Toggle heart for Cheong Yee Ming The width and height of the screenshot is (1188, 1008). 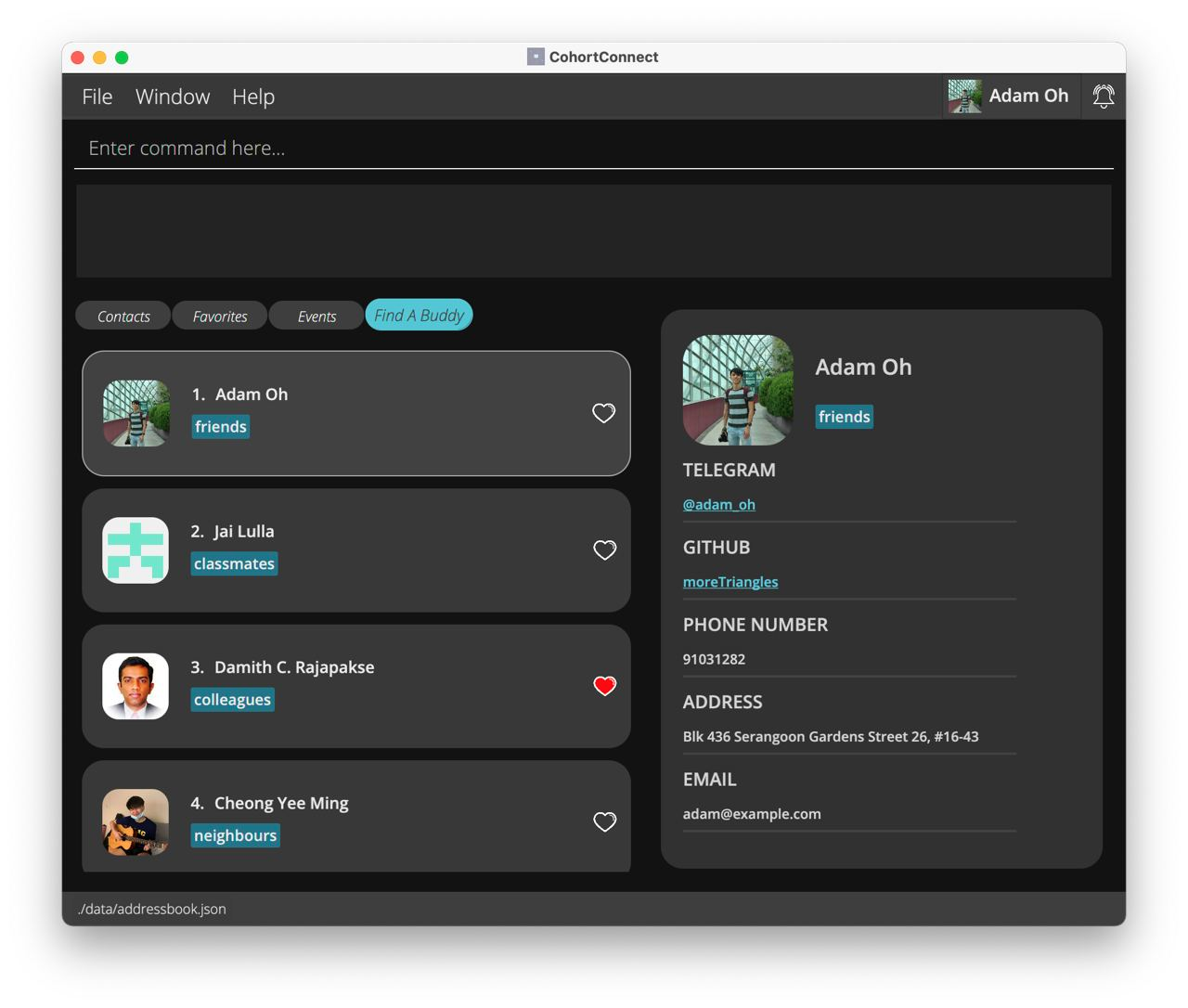[x=605, y=821]
